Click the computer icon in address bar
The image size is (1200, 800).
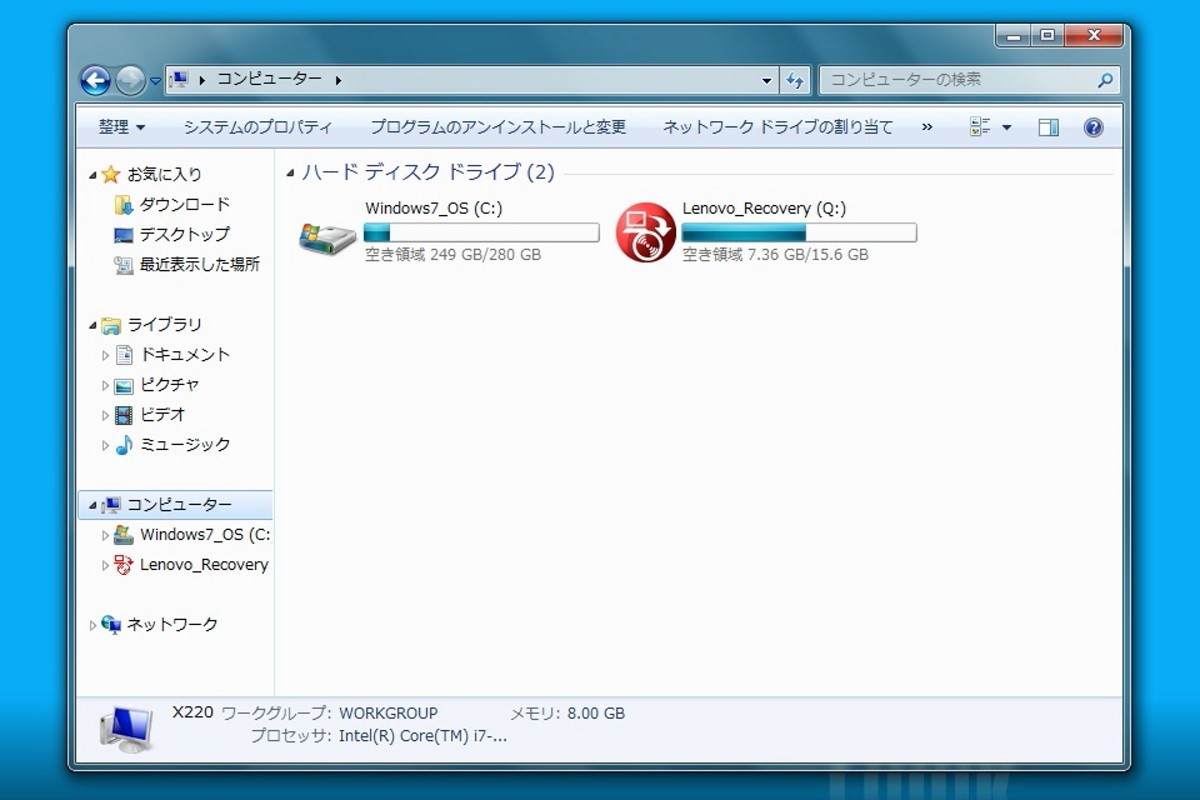click(x=180, y=80)
